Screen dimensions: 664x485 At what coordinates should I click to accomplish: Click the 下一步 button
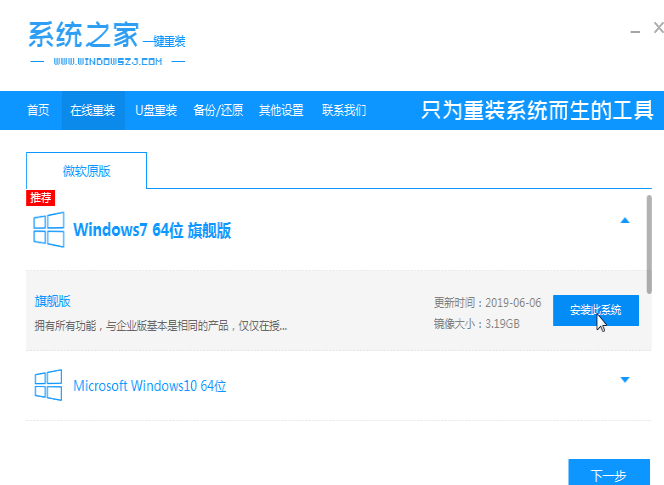(608, 474)
